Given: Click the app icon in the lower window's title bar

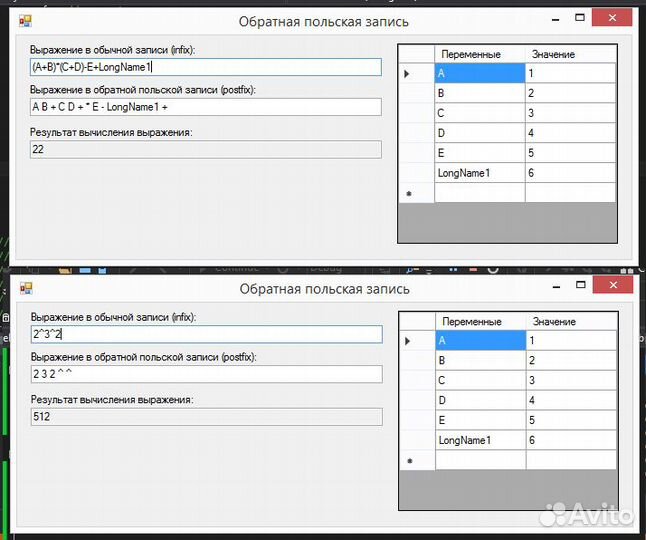Looking at the screenshot, I should point(26,288).
